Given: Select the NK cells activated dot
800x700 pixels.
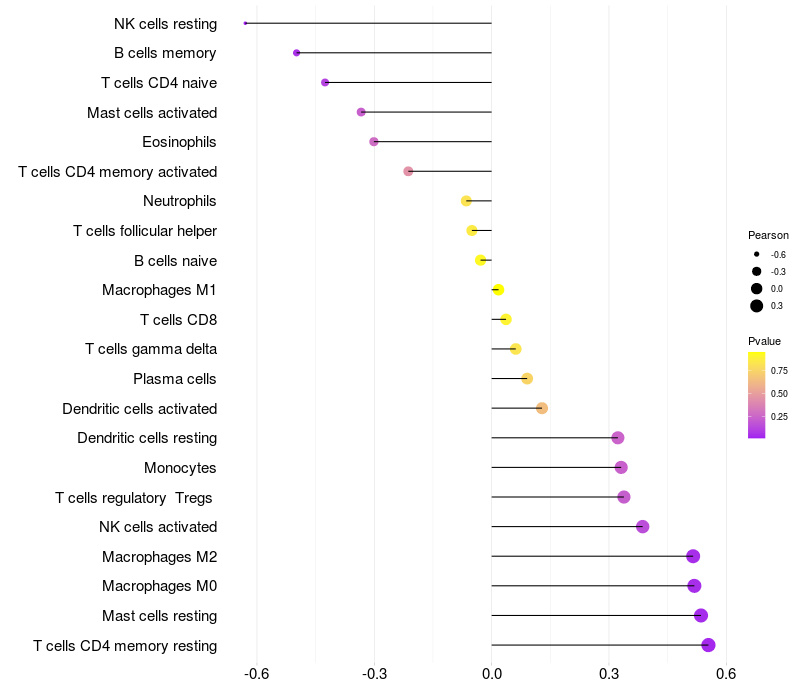Looking at the screenshot, I should pos(642,527).
